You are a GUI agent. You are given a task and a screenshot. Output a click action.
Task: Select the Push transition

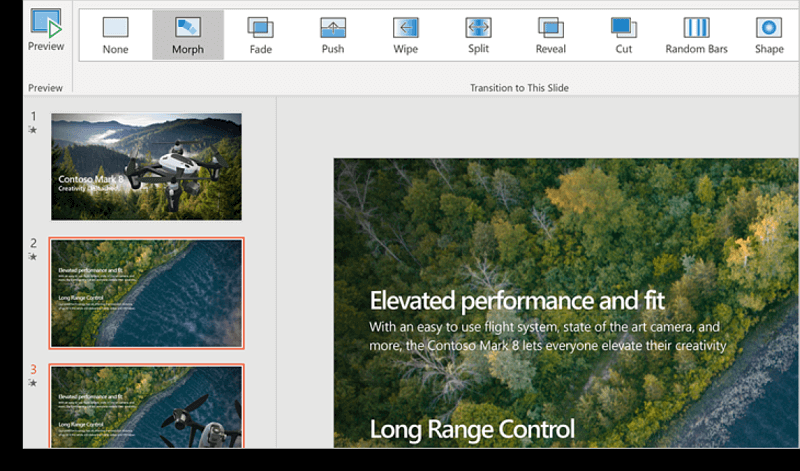tap(333, 34)
